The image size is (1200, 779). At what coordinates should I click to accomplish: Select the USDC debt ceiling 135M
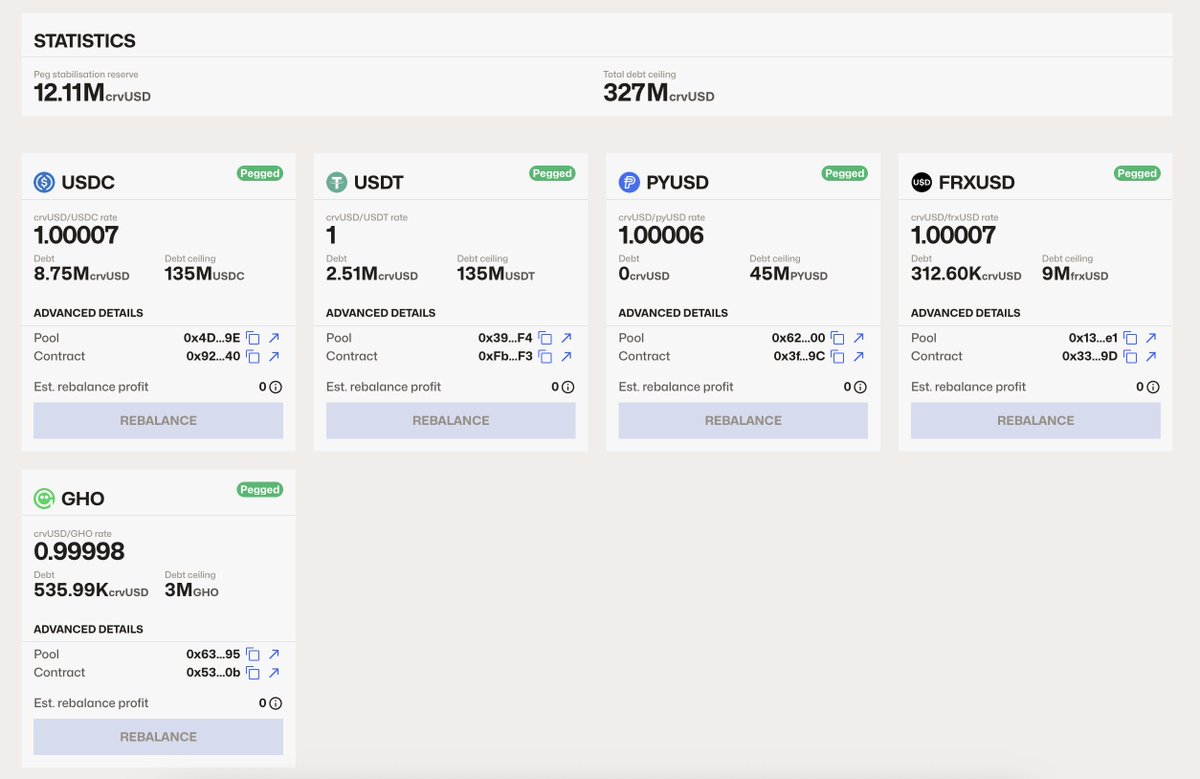coord(205,274)
